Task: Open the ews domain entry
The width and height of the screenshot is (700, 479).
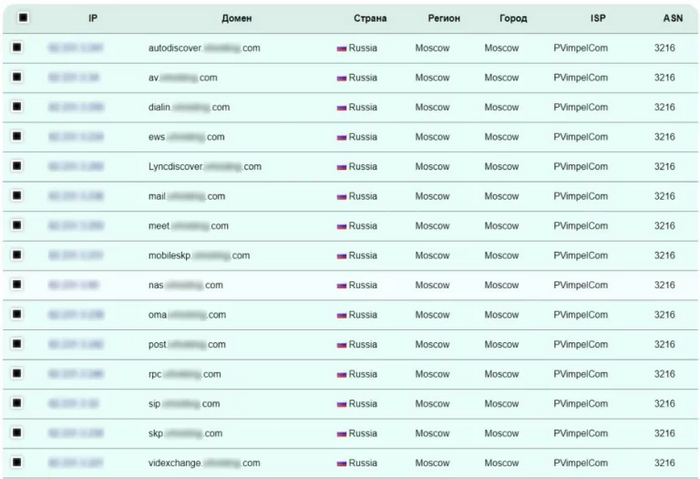Action: point(186,137)
